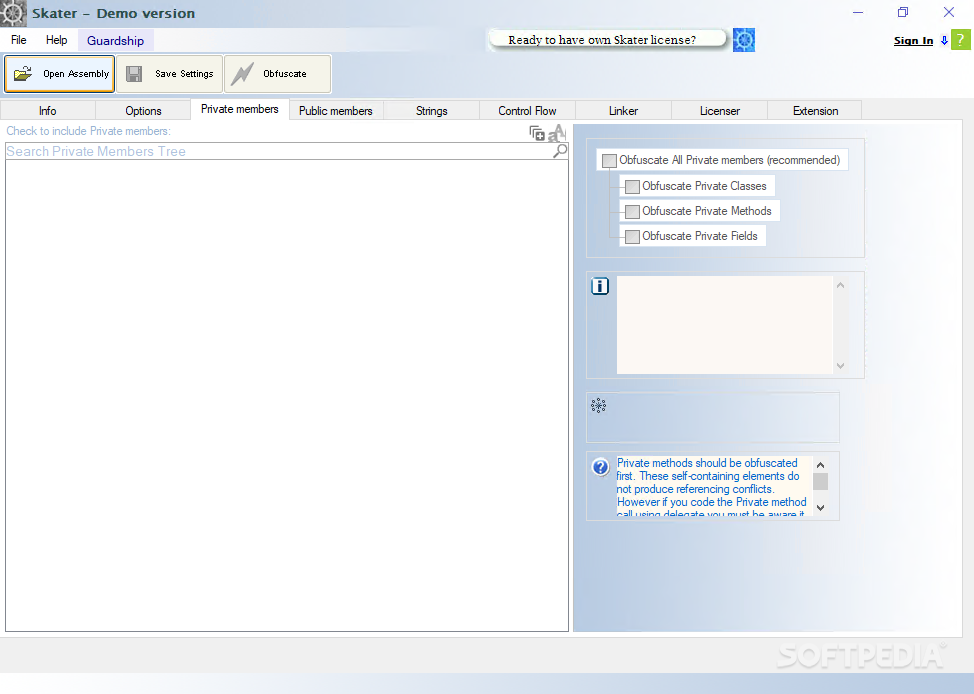Click the blue info icon
The width and height of the screenshot is (974, 694).
tap(599, 286)
